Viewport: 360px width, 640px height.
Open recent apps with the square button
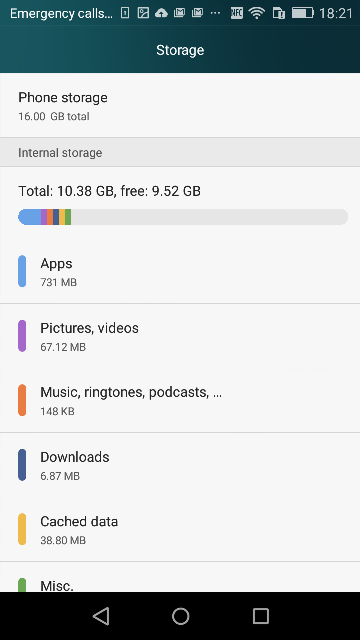[260, 616]
